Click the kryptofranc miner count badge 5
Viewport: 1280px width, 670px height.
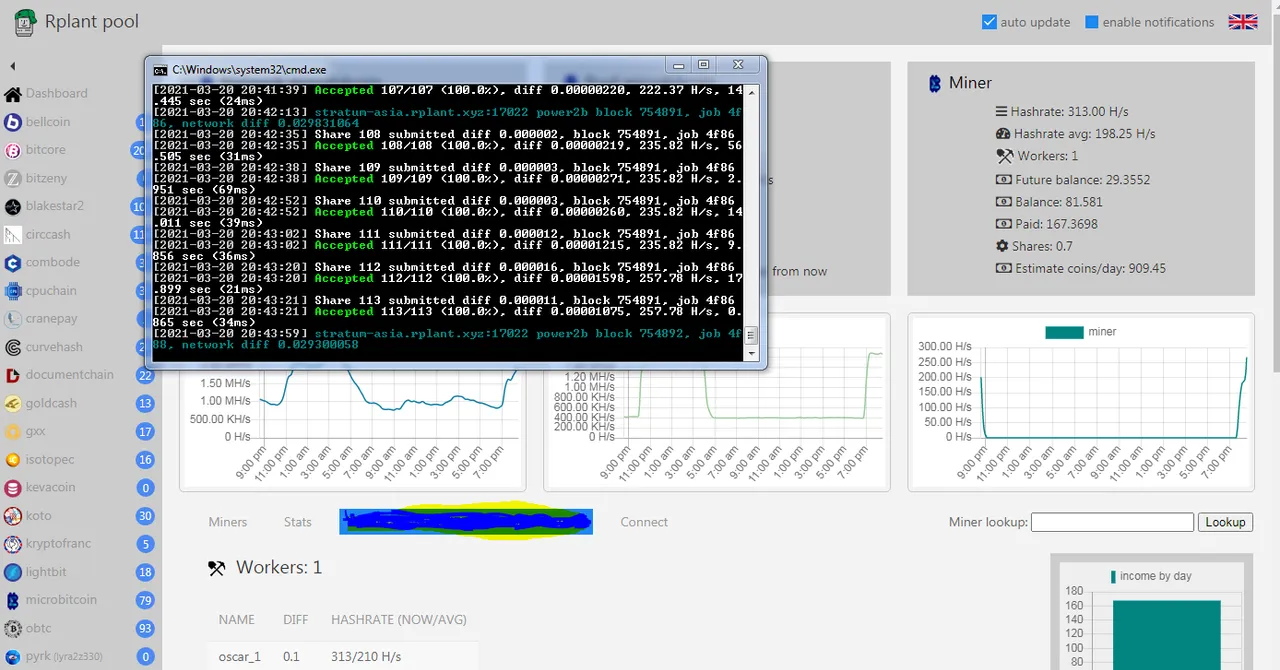(146, 545)
